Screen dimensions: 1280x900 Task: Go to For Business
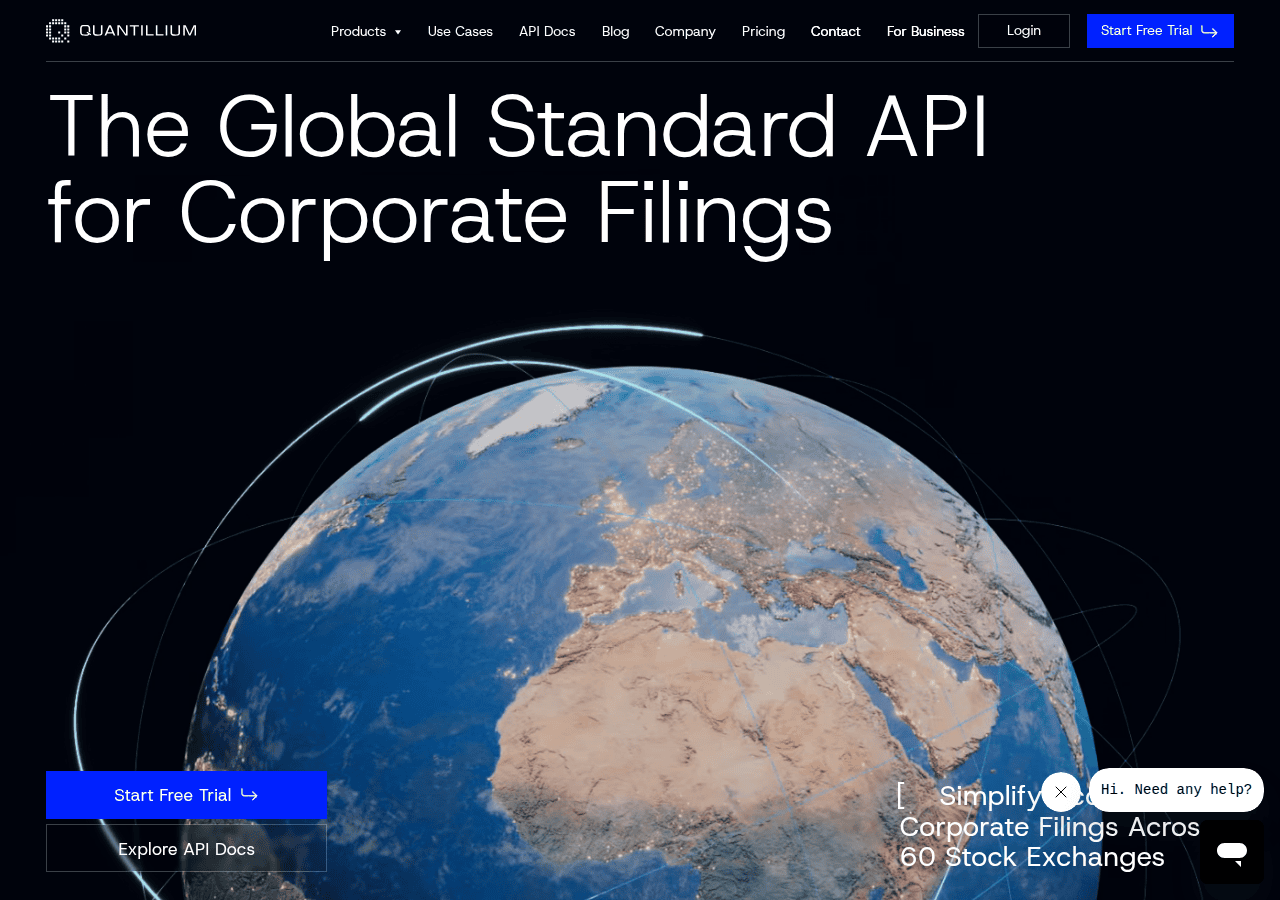tap(926, 31)
